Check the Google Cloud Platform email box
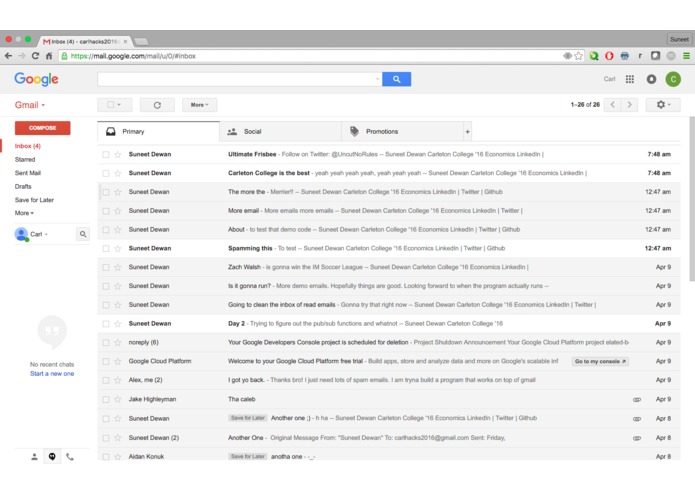Viewport: 695px width, 494px height. tap(105, 362)
